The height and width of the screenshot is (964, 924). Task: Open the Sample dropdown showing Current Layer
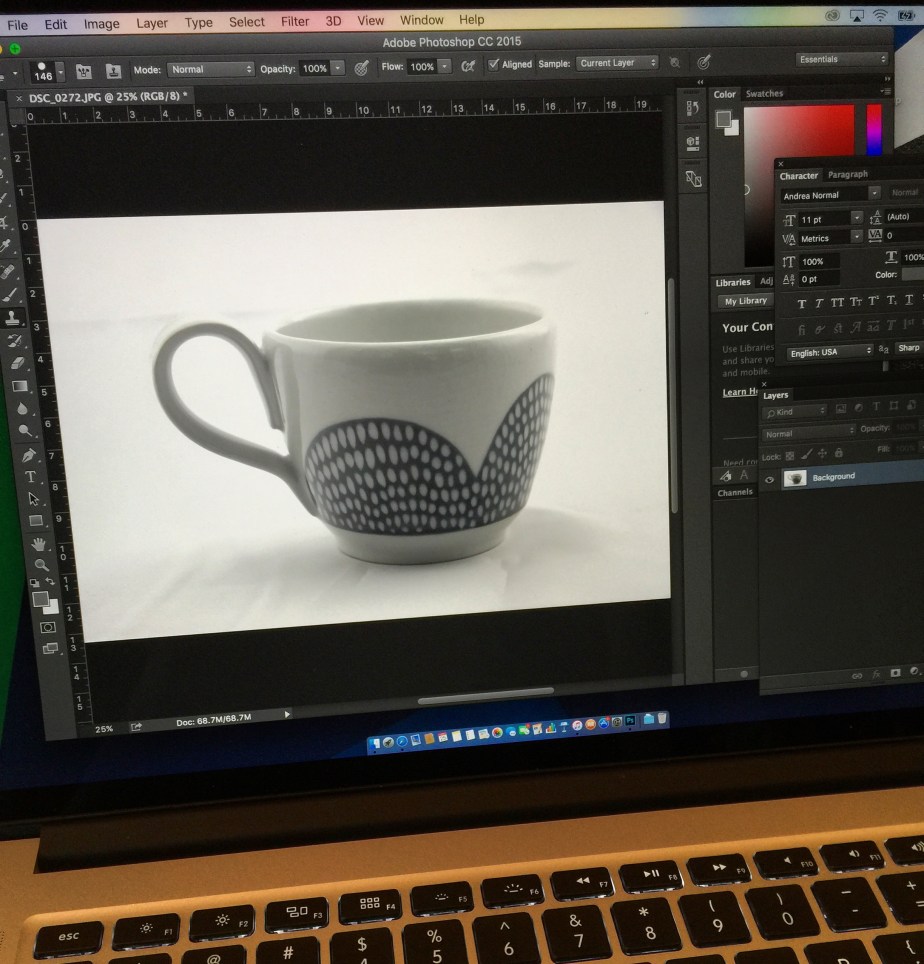[x=616, y=63]
